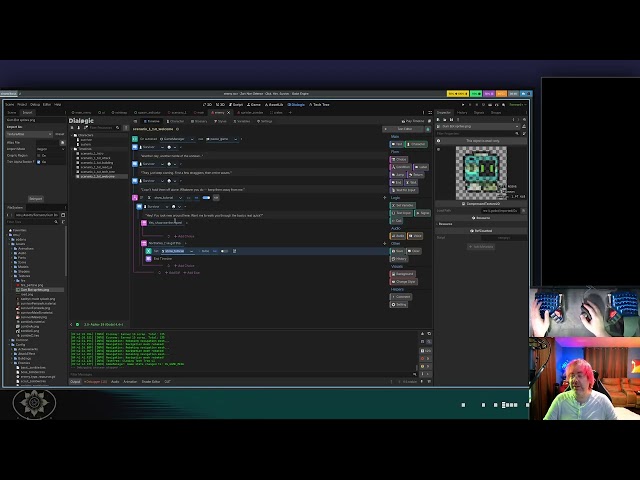The height and width of the screenshot is (480, 640).
Task: Add a Clear event from Other section
Action: click(414, 251)
